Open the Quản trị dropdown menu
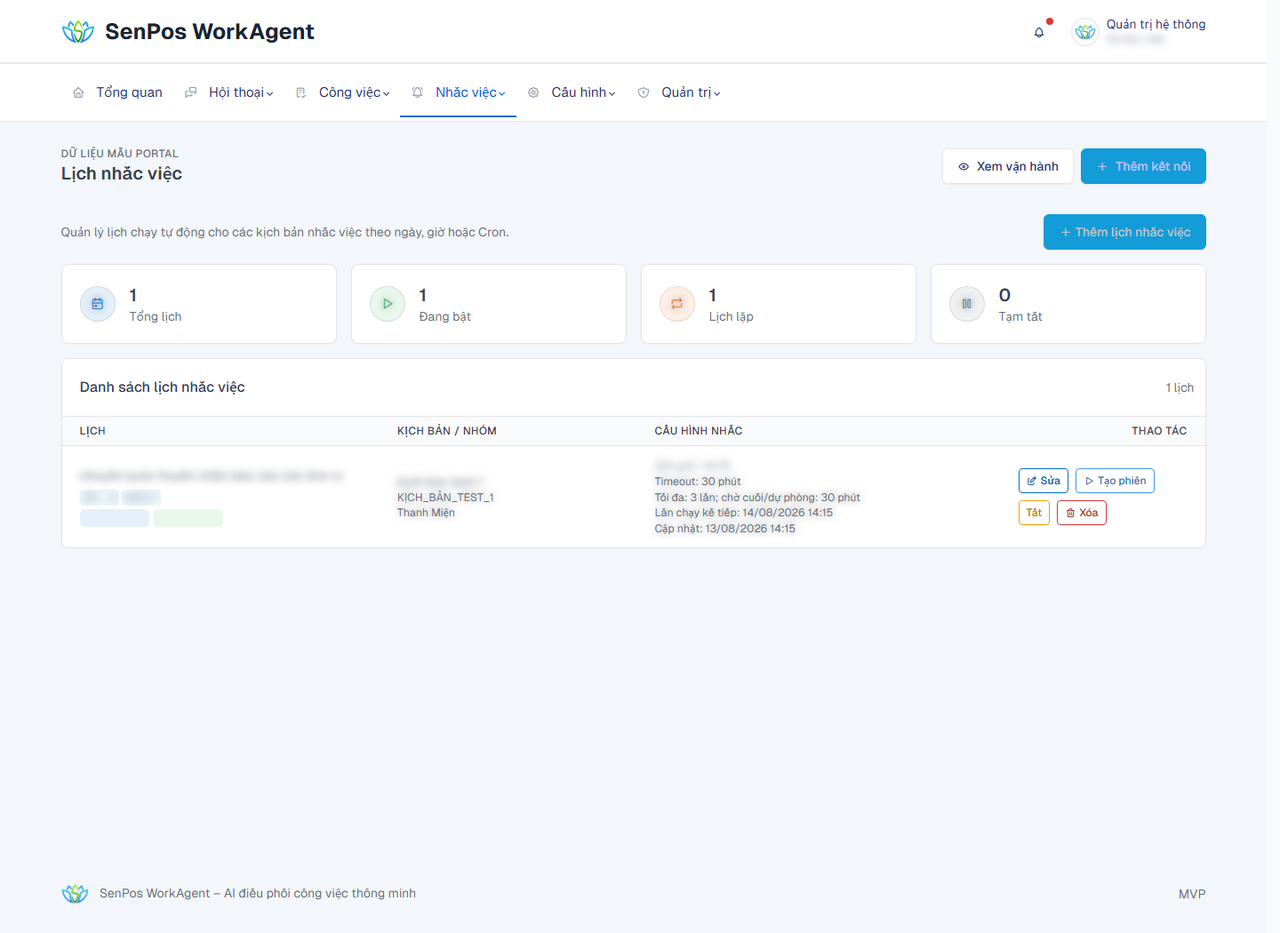Viewport: 1280px width, 933px height. [679, 92]
